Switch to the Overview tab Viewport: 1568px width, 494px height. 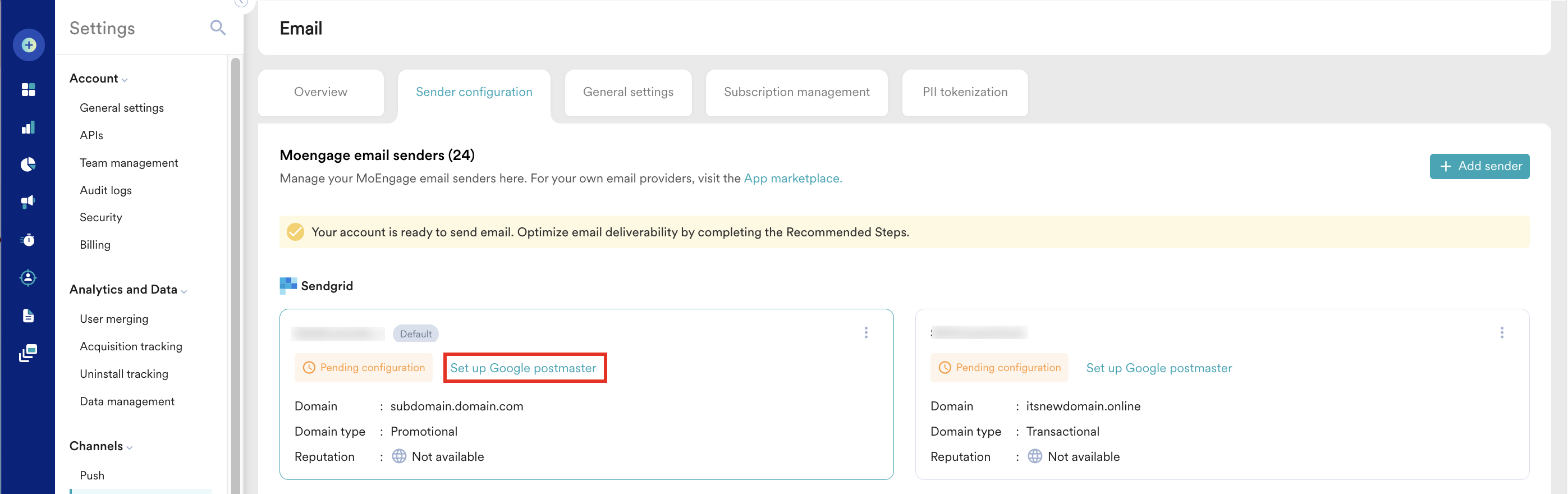(320, 92)
